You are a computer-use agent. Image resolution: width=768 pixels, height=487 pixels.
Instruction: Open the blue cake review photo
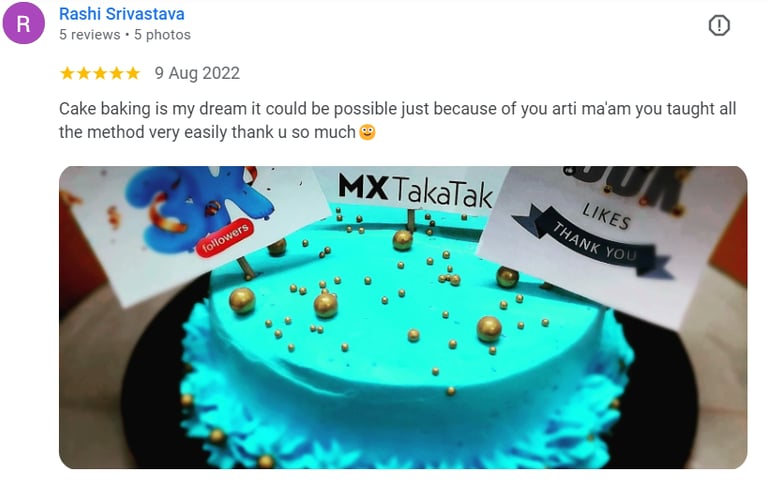[x=403, y=317]
